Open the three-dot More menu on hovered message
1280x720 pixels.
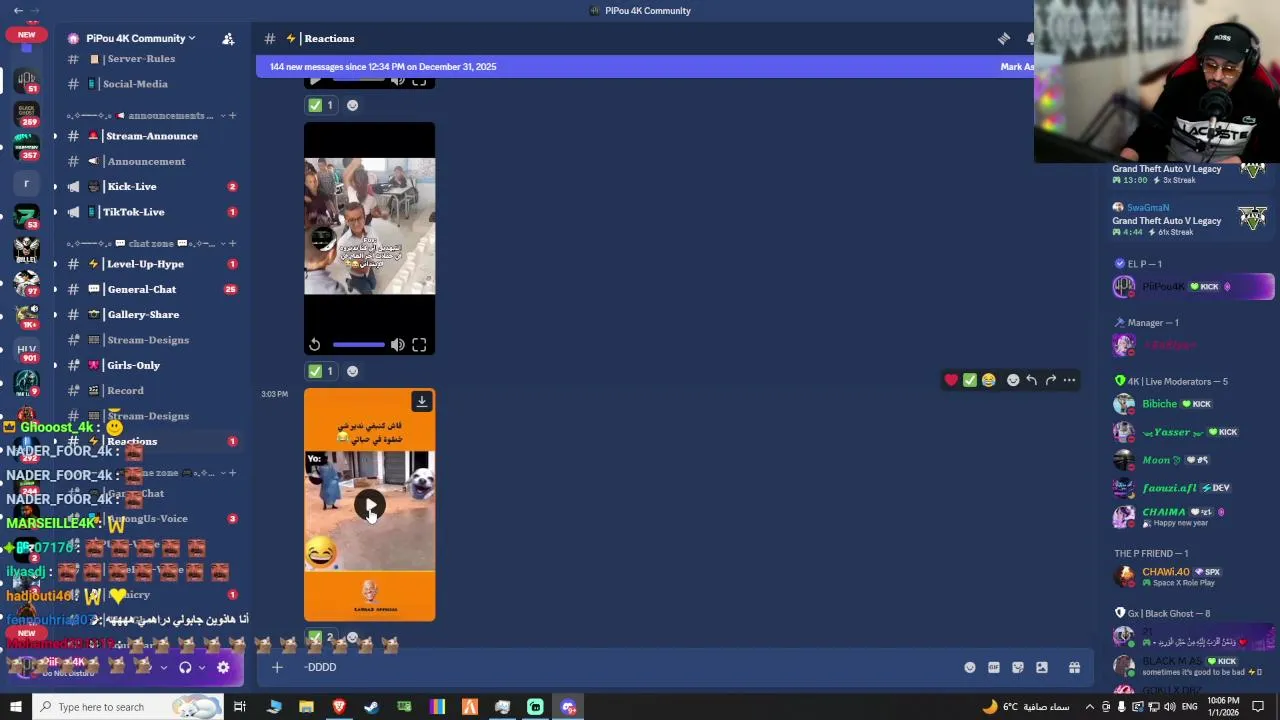(1069, 380)
